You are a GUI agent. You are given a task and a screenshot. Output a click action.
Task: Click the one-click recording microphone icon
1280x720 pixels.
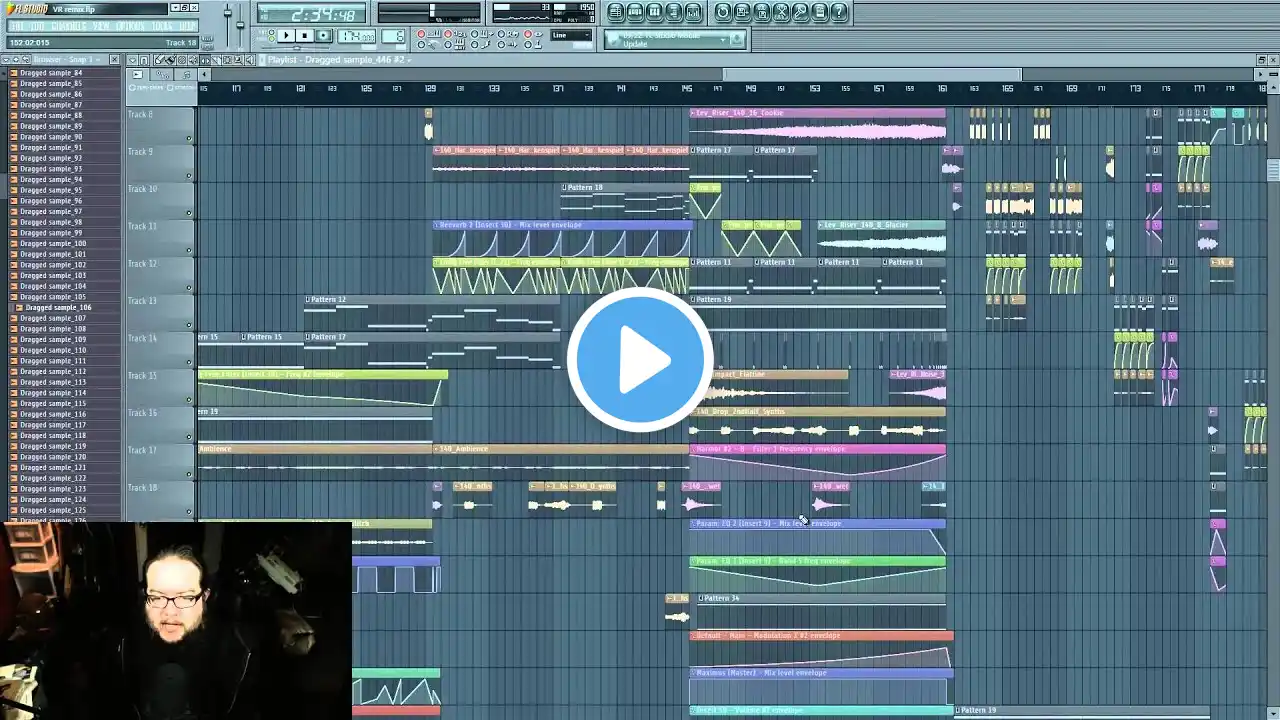[800, 12]
